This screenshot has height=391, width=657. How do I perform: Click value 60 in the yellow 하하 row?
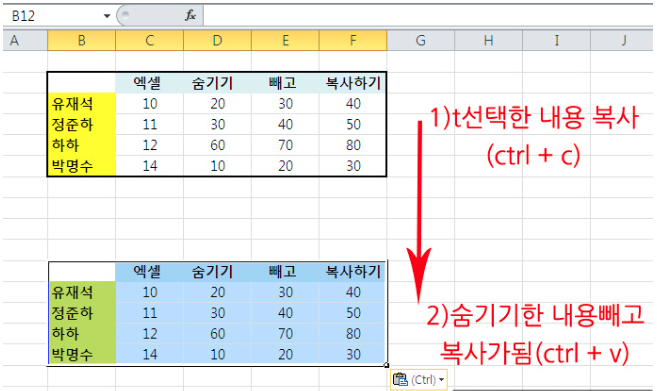click(217, 145)
